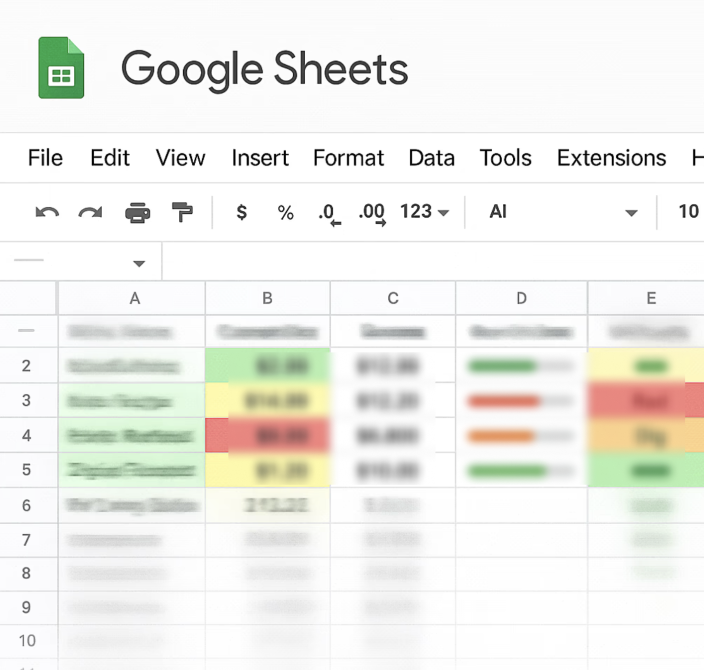Image resolution: width=704 pixels, height=670 pixels.
Task: Select row 3 header
Action: (29, 400)
